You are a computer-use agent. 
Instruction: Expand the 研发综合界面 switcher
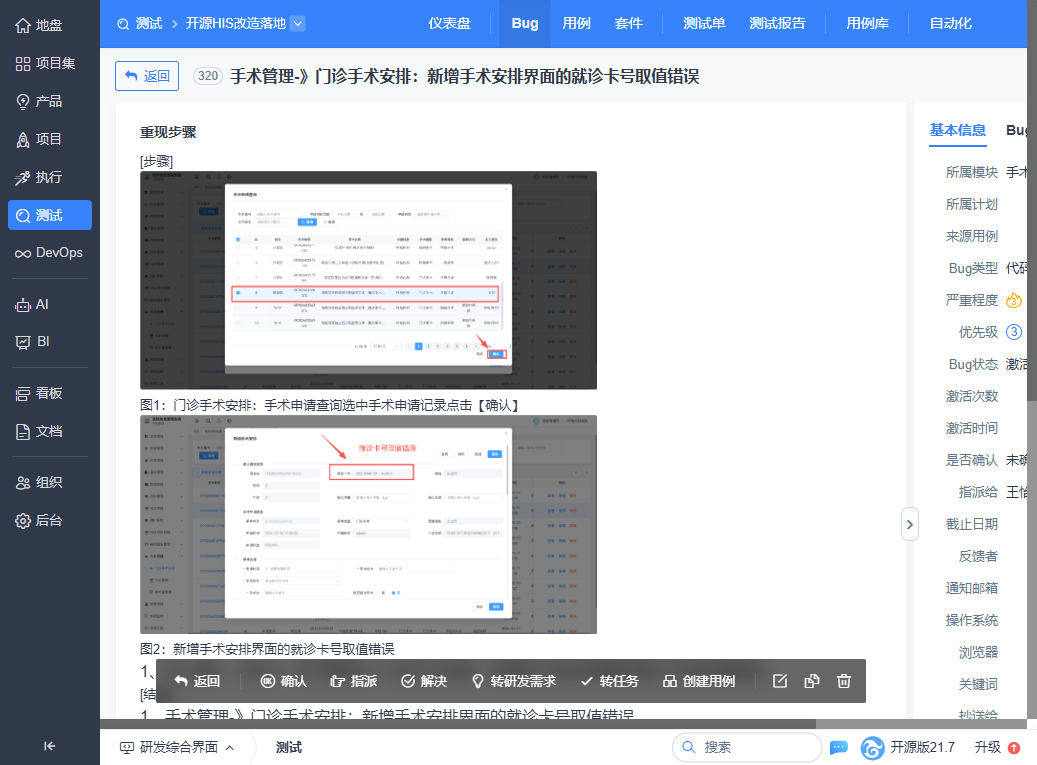pyautogui.click(x=177, y=747)
